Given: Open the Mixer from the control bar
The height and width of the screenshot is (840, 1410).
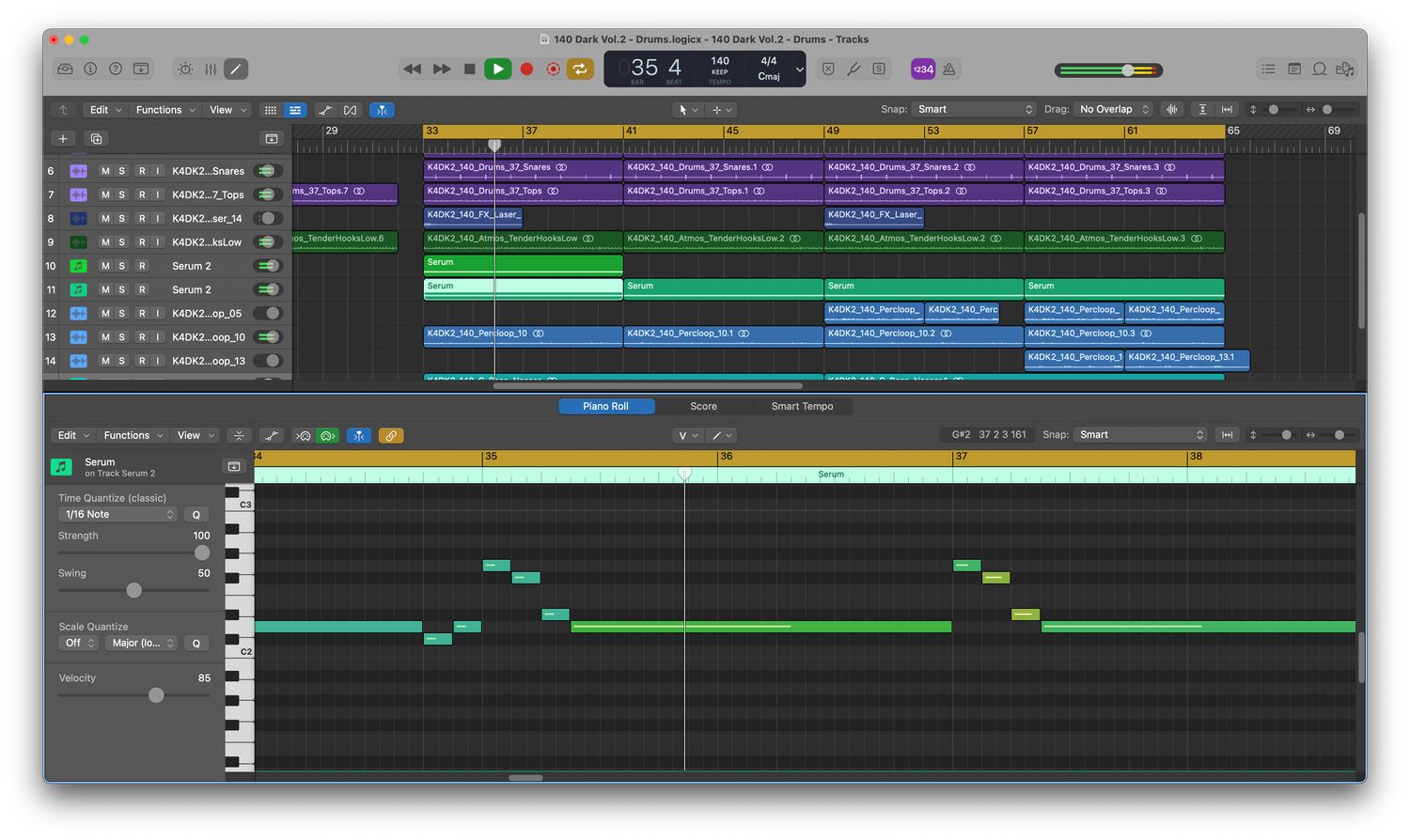Looking at the screenshot, I should click(211, 69).
